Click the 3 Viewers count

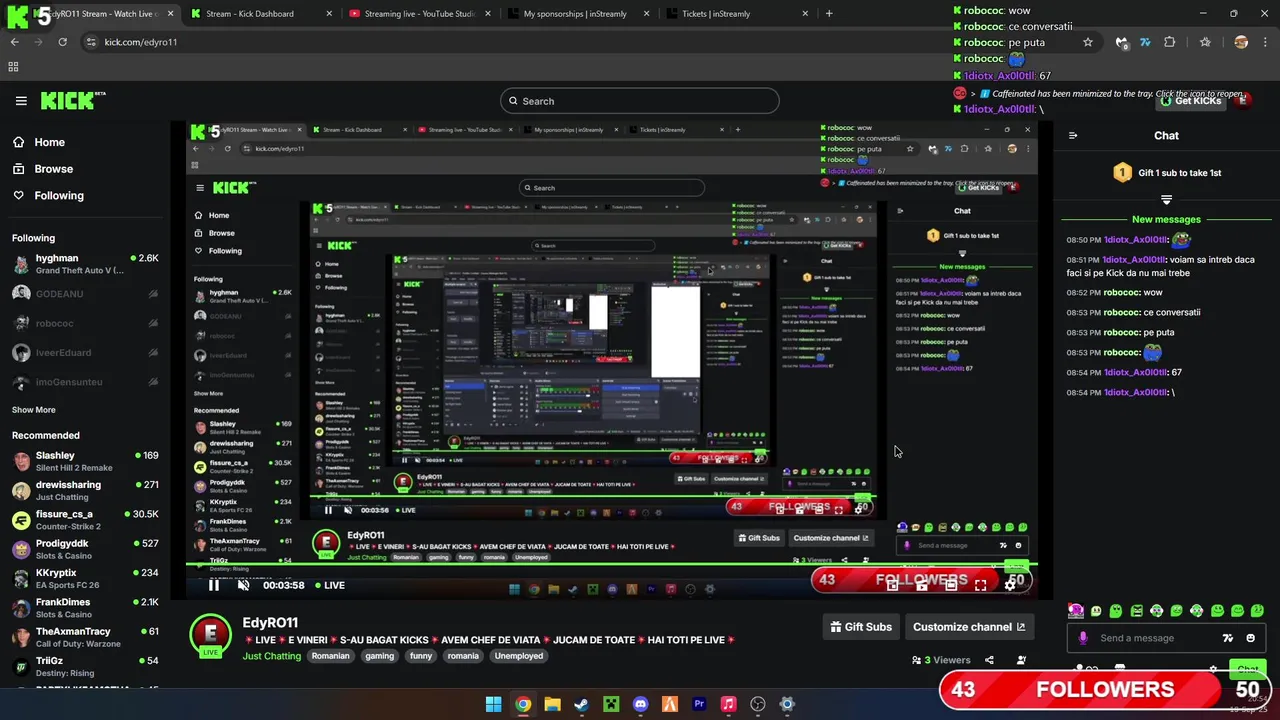coord(941,660)
